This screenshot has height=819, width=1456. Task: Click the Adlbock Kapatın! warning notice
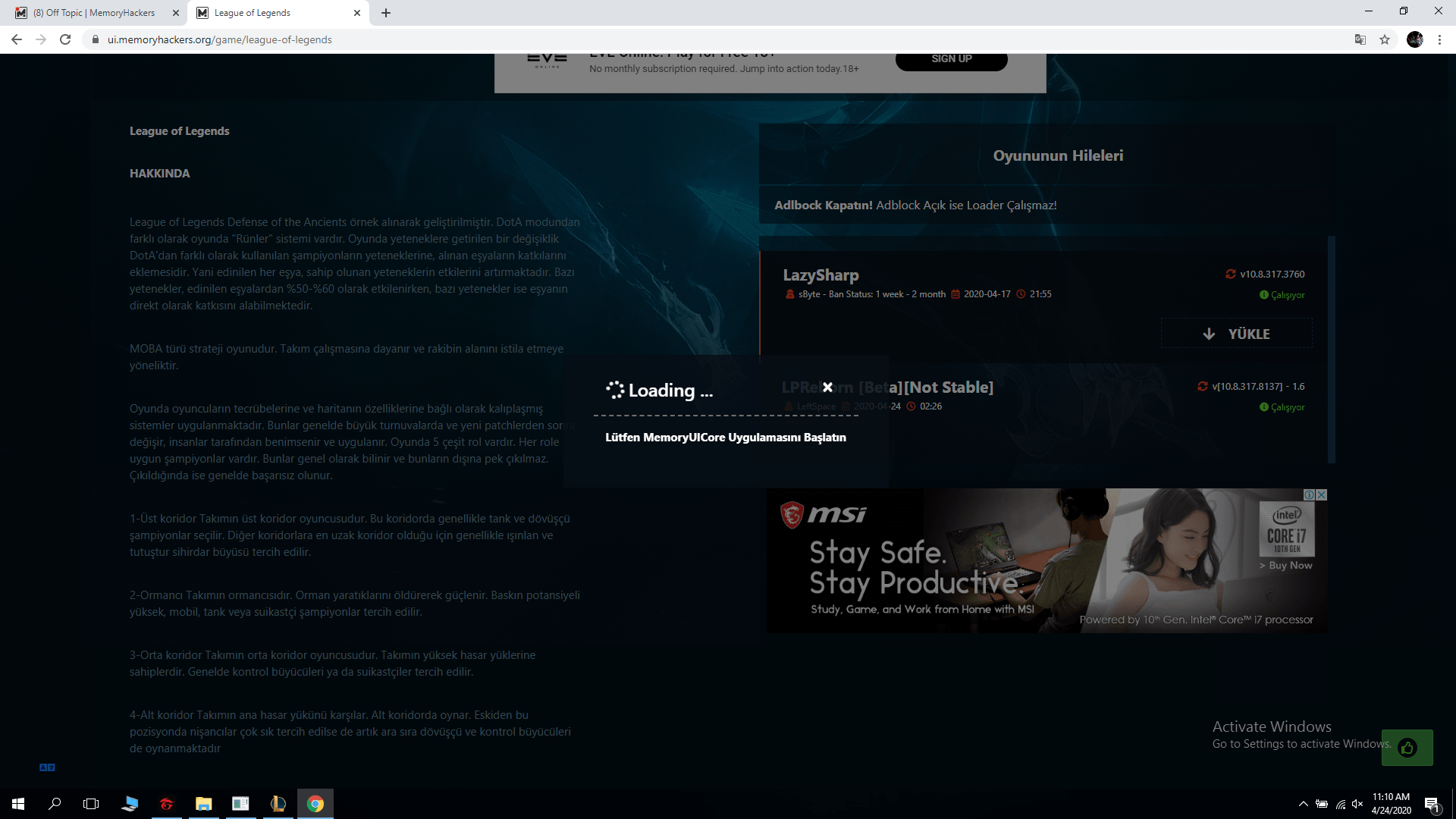tap(915, 205)
